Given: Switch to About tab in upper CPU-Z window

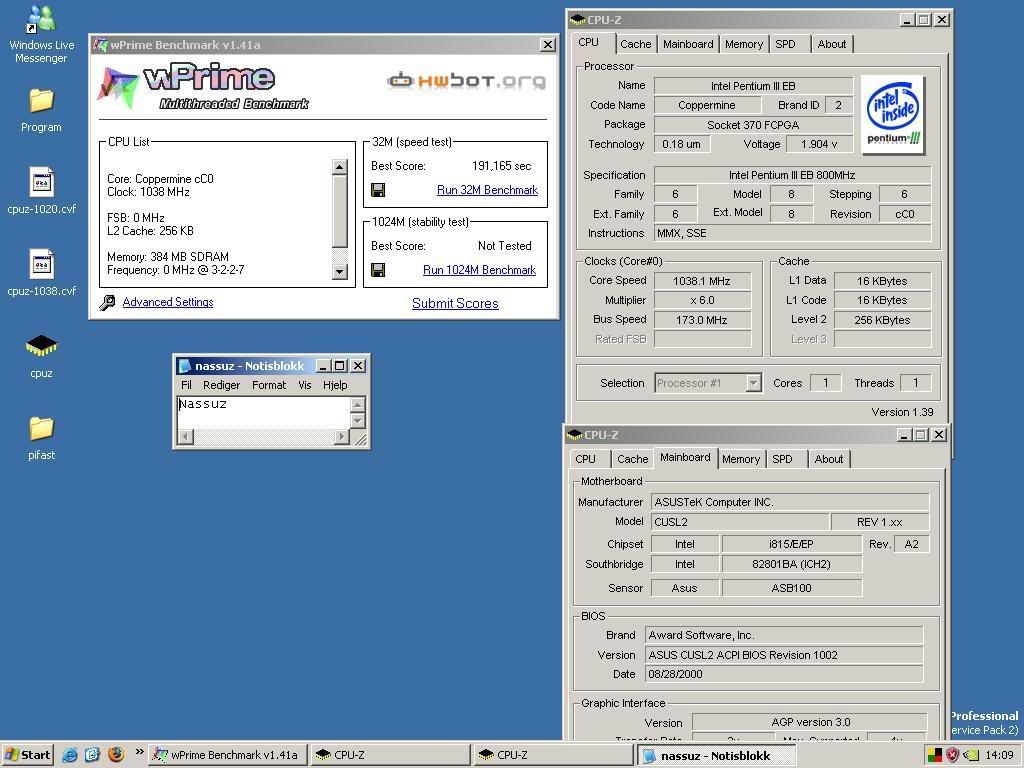Looking at the screenshot, I should 831,44.
